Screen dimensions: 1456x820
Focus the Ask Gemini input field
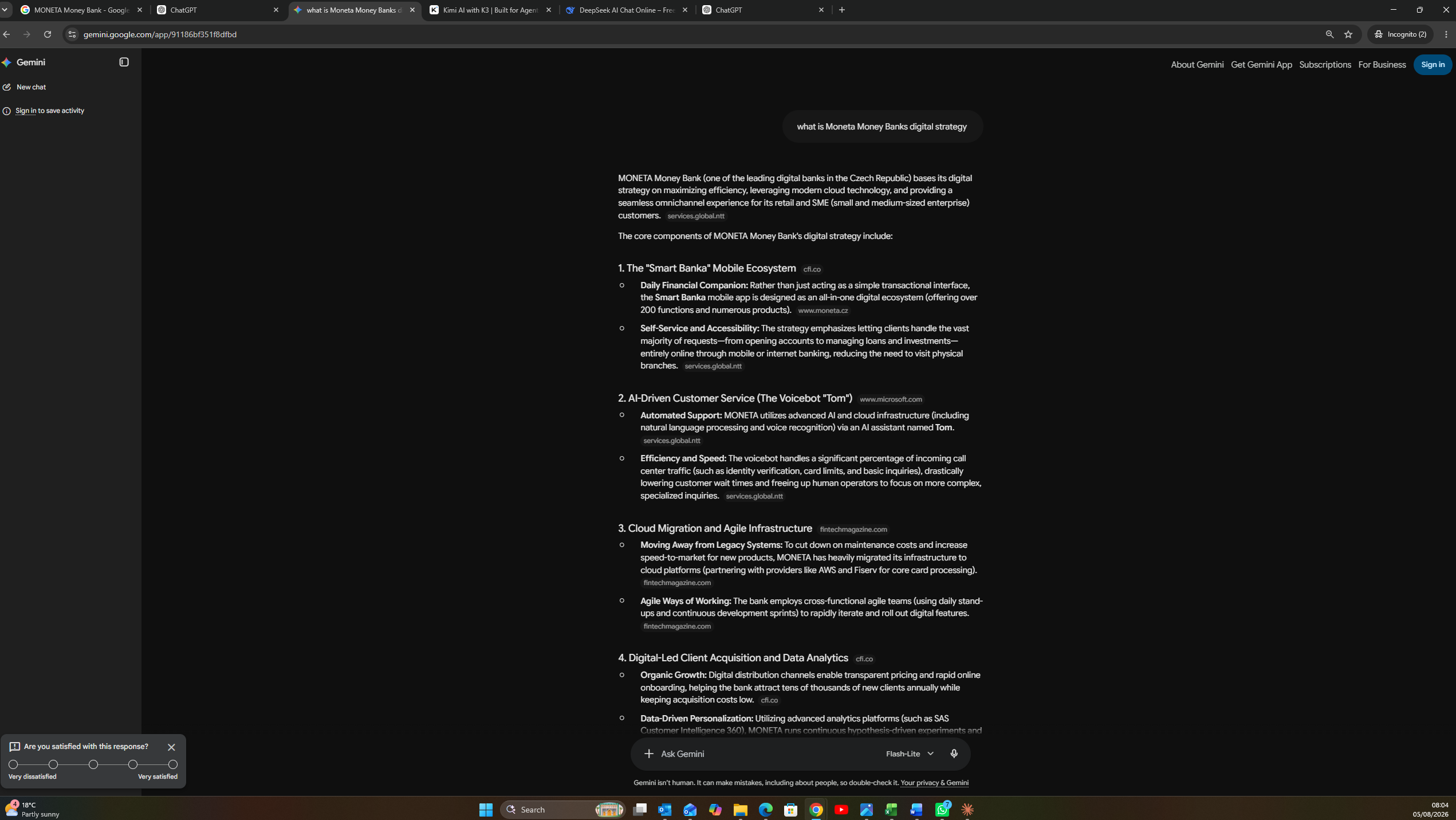point(766,754)
